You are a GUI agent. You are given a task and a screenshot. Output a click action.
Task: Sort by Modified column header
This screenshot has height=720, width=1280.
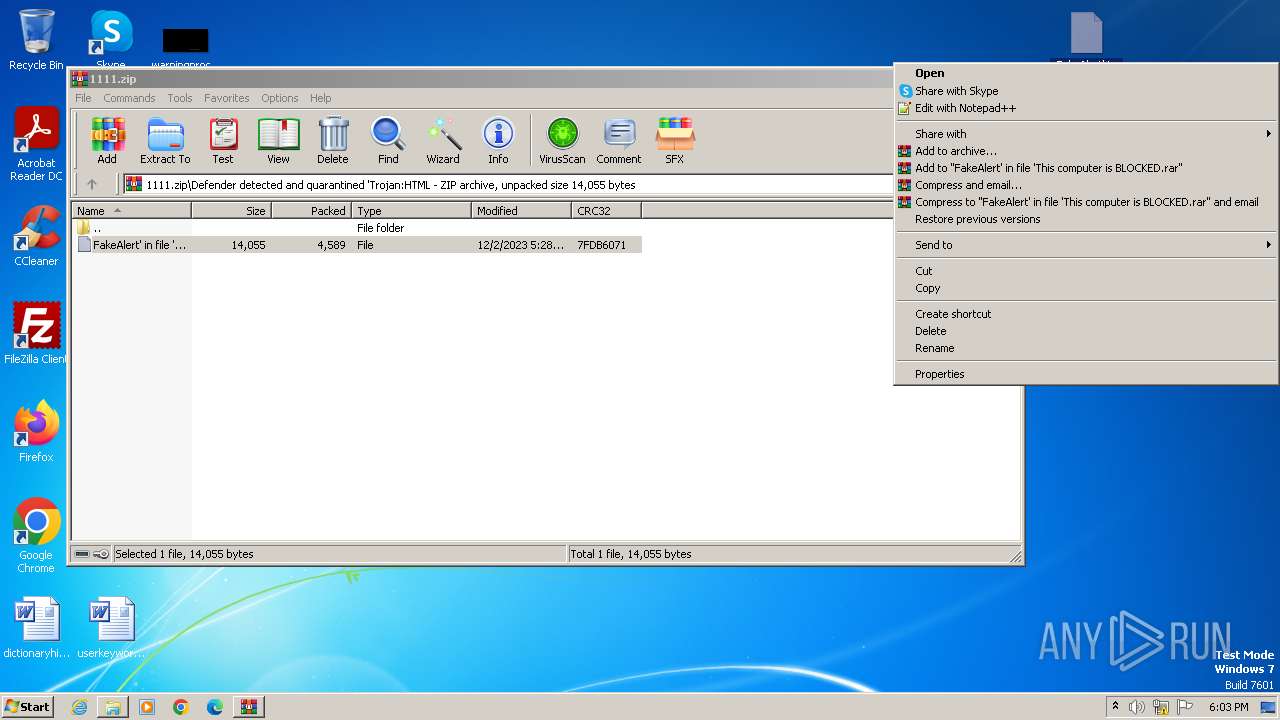click(x=521, y=211)
